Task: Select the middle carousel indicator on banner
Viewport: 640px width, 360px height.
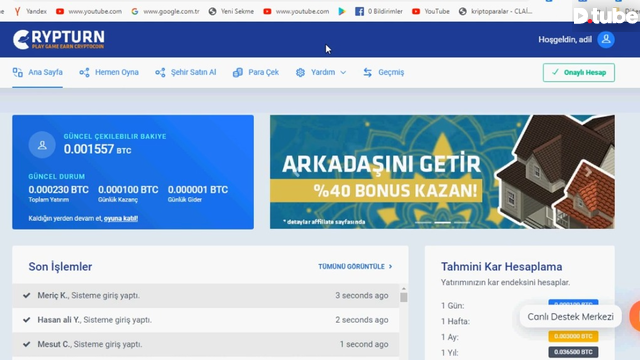Action: 442,222
